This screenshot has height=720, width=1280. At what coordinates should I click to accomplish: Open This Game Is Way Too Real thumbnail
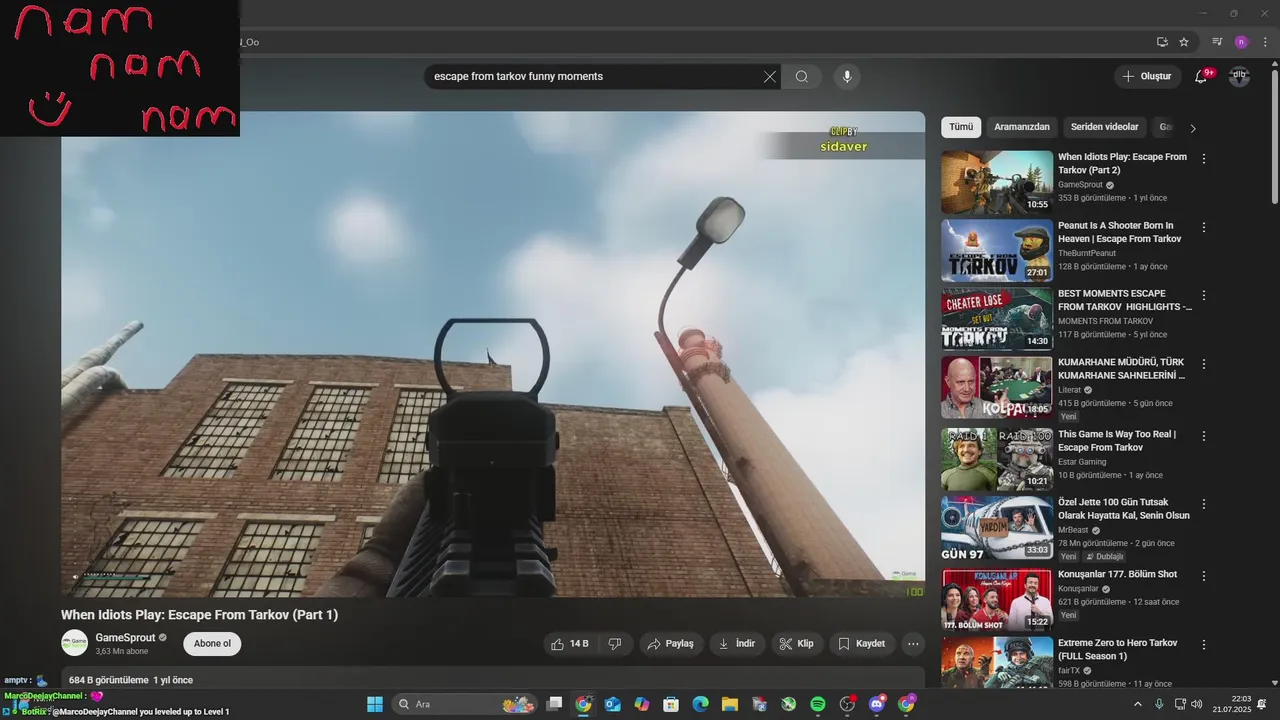point(997,459)
